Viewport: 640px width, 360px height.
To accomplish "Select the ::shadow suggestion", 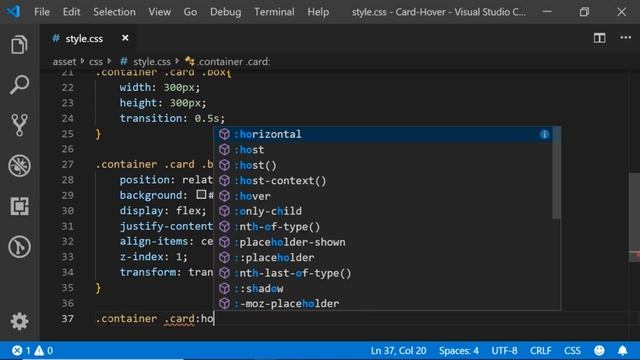I will tap(384, 289).
